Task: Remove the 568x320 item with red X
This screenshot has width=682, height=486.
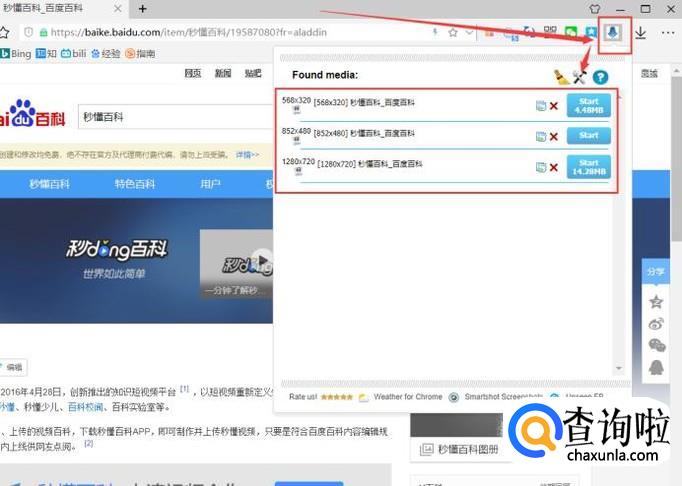Action: (x=554, y=106)
